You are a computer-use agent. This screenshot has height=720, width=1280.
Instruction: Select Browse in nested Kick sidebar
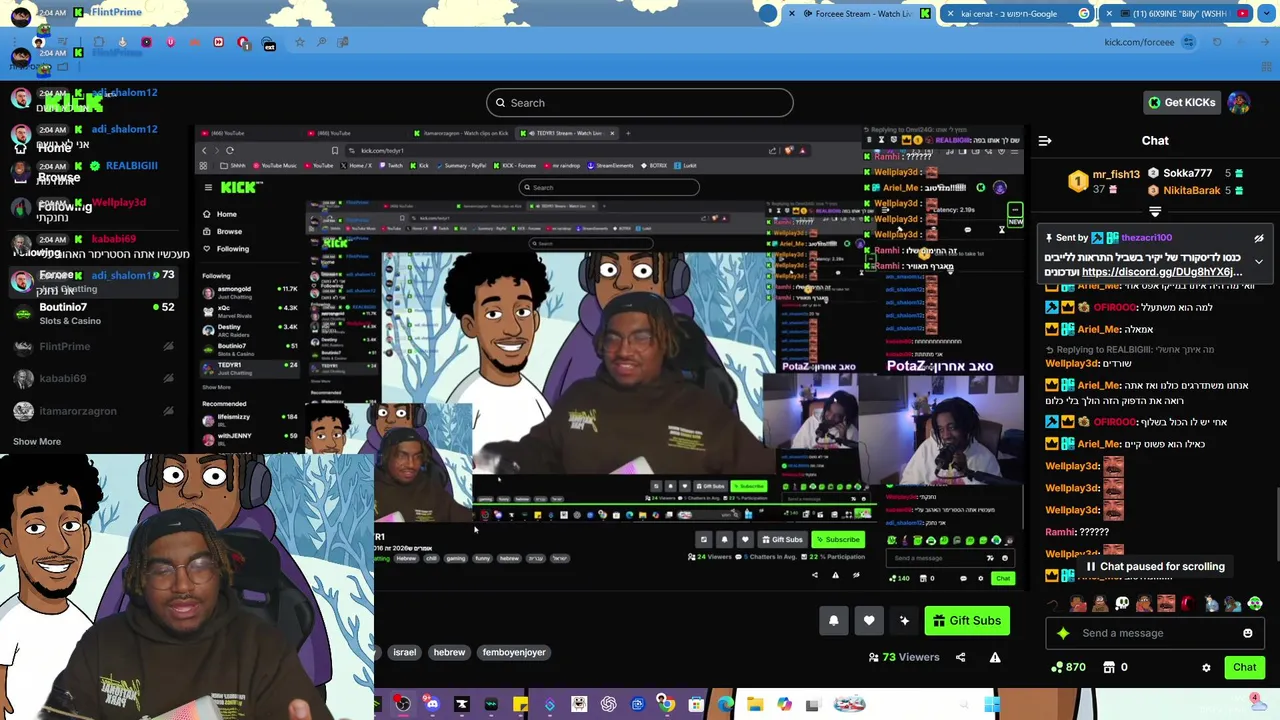[x=222, y=231]
